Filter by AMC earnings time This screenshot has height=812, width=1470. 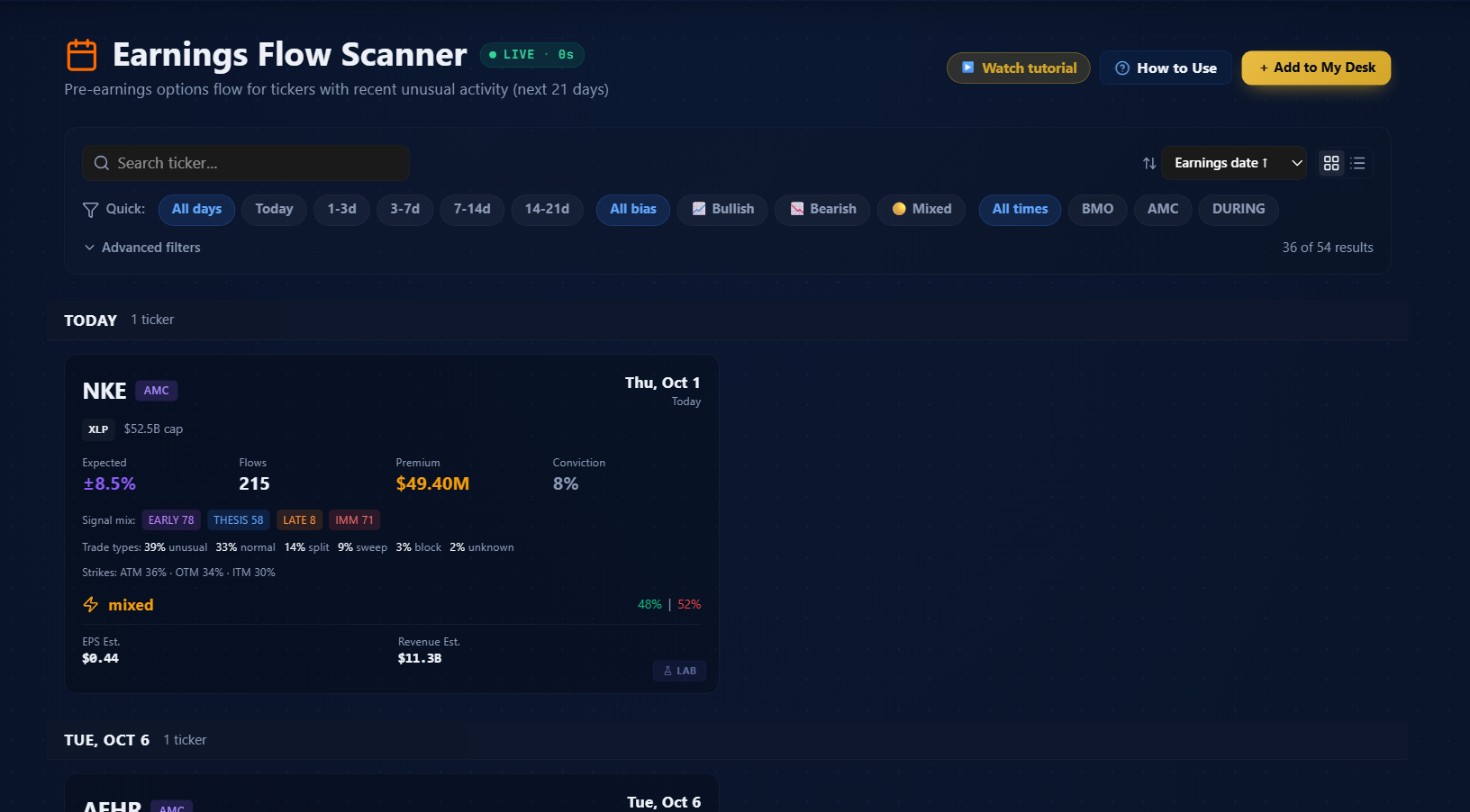coord(1163,209)
